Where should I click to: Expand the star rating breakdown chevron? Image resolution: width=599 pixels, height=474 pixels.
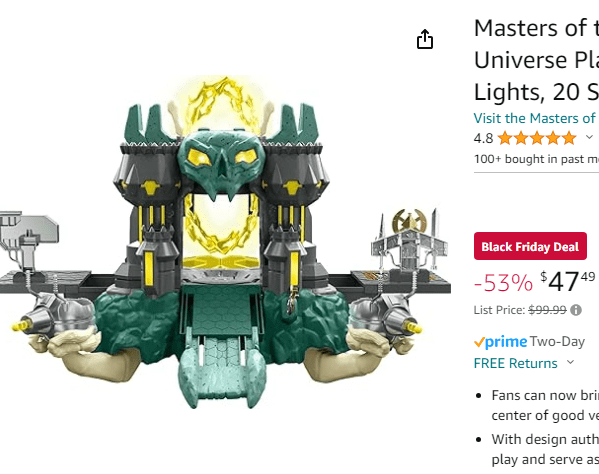click(589, 137)
